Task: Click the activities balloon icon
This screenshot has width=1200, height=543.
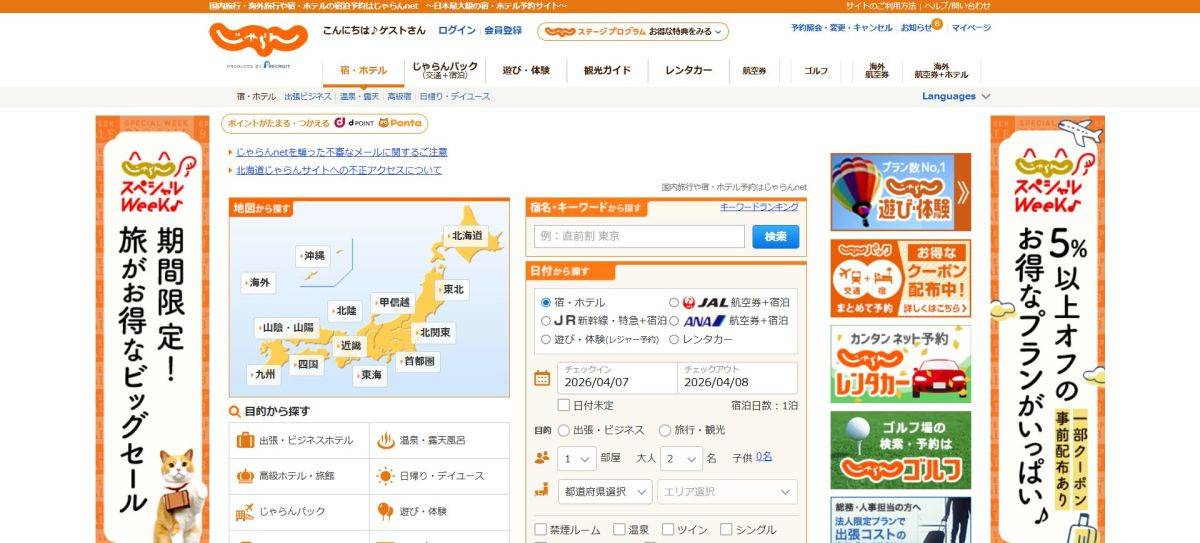Action: (x=386, y=512)
